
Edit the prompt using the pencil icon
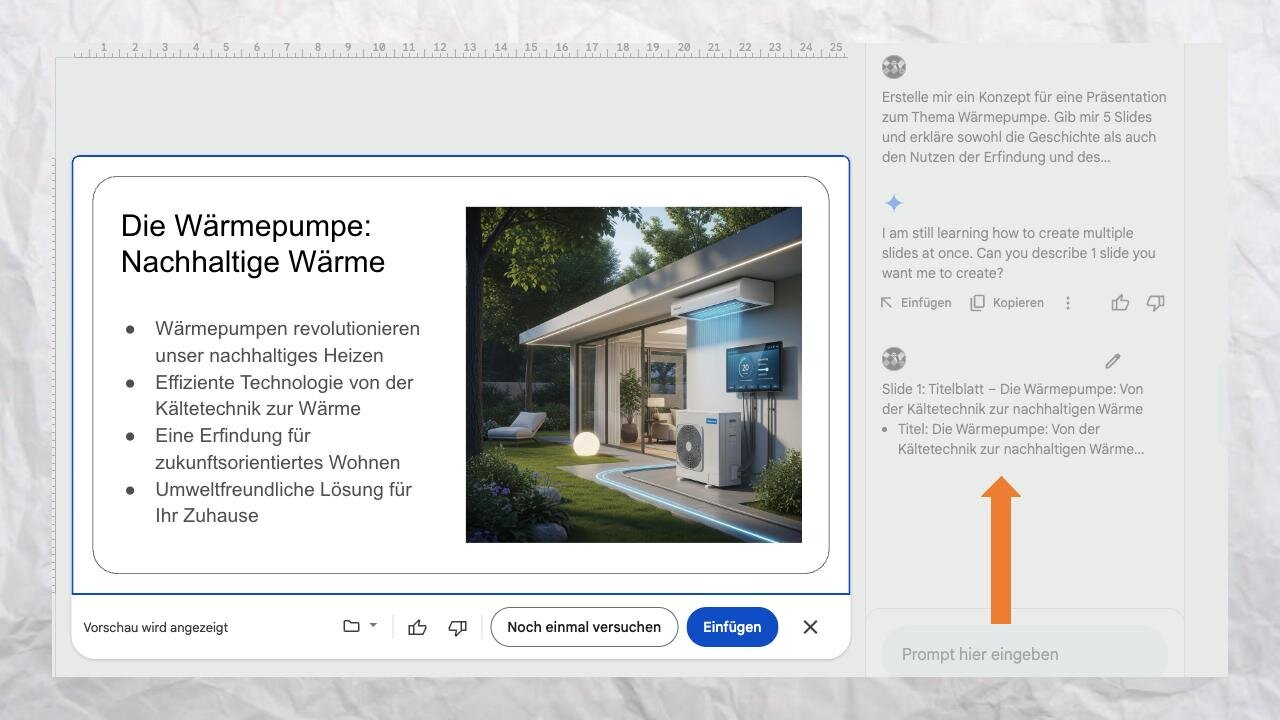point(1113,360)
